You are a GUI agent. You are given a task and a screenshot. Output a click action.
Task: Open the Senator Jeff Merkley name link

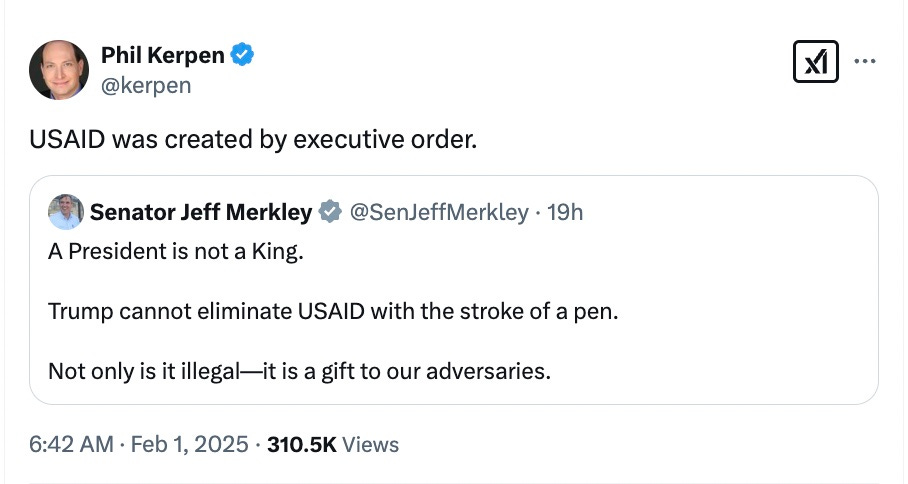point(201,212)
